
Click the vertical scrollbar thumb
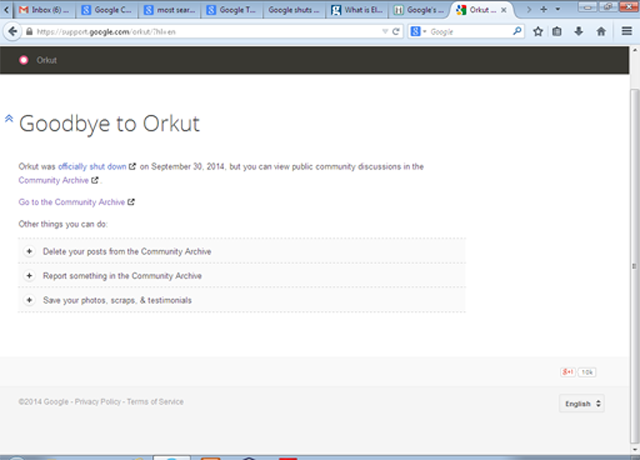[634, 265]
